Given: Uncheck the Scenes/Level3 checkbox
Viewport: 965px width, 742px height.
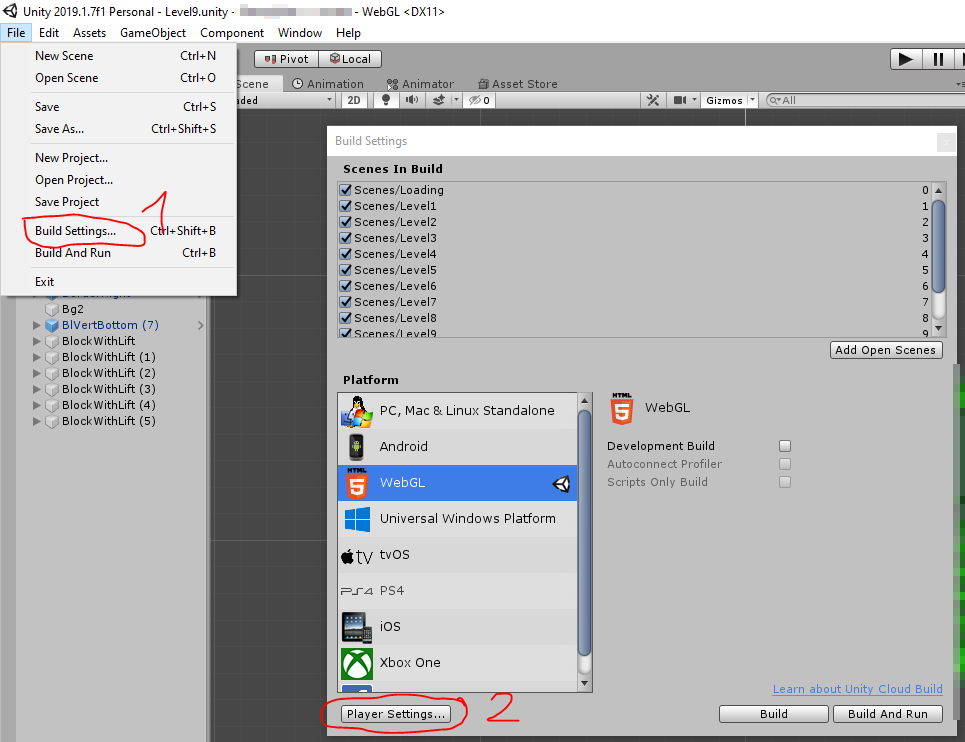Looking at the screenshot, I should (346, 238).
